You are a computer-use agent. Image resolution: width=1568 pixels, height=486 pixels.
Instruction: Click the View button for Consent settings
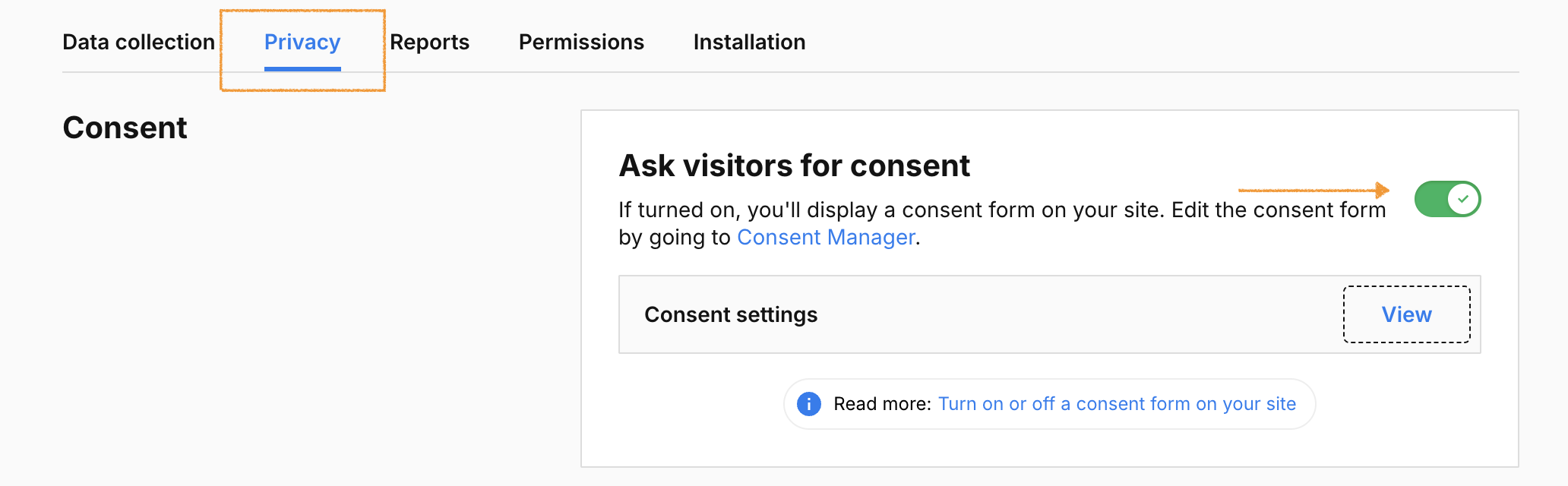pos(1406,314)
